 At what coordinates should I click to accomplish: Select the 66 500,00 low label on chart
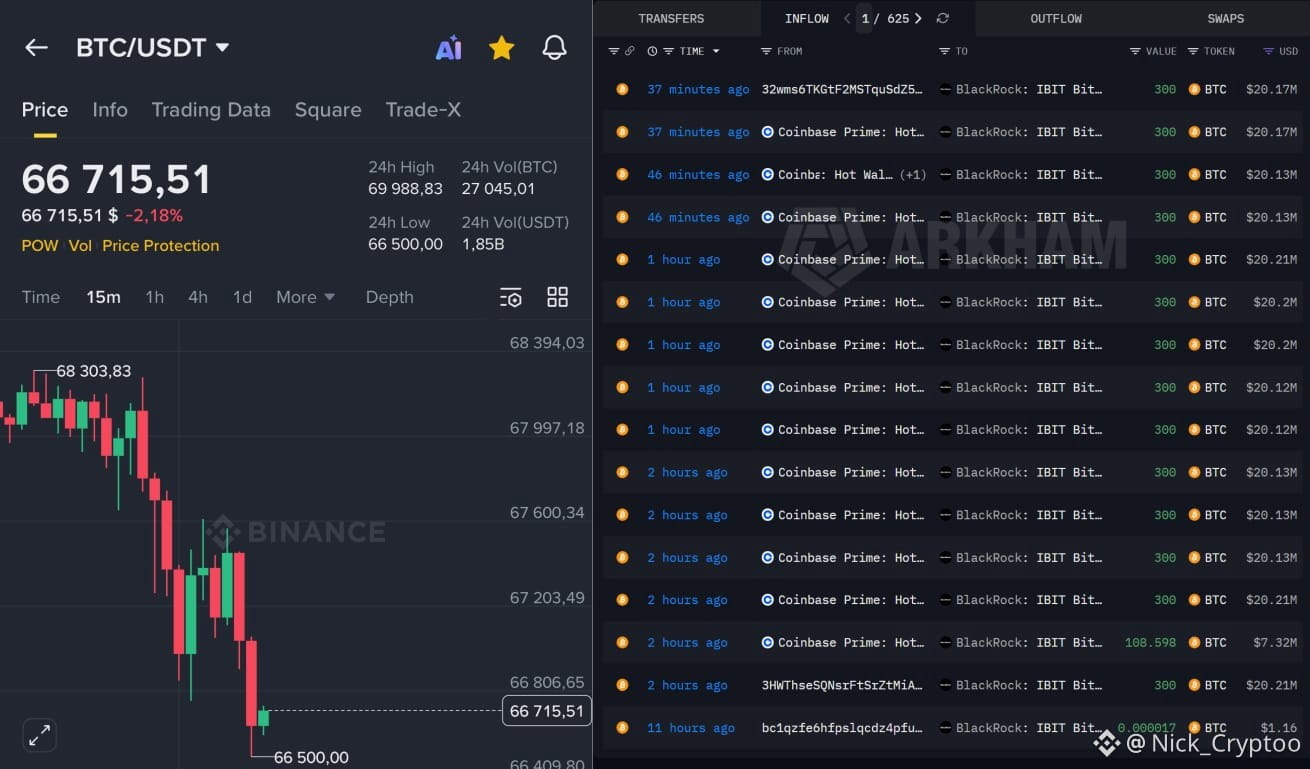click(311, 758)
